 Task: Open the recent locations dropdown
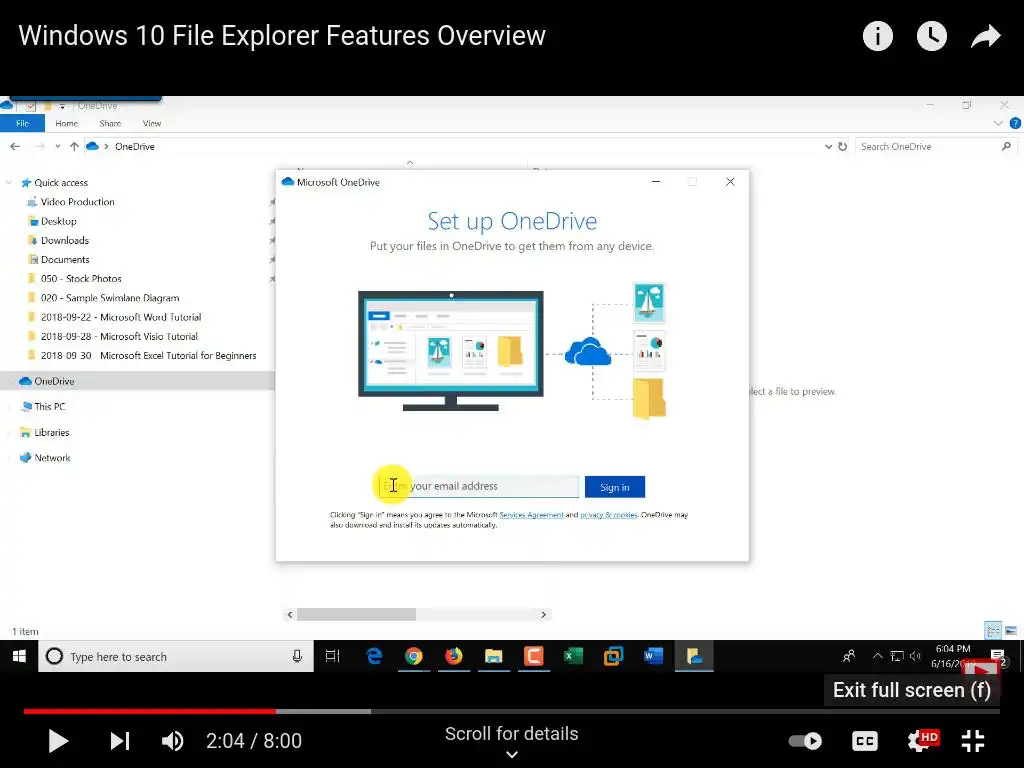(x=57, y=146)
